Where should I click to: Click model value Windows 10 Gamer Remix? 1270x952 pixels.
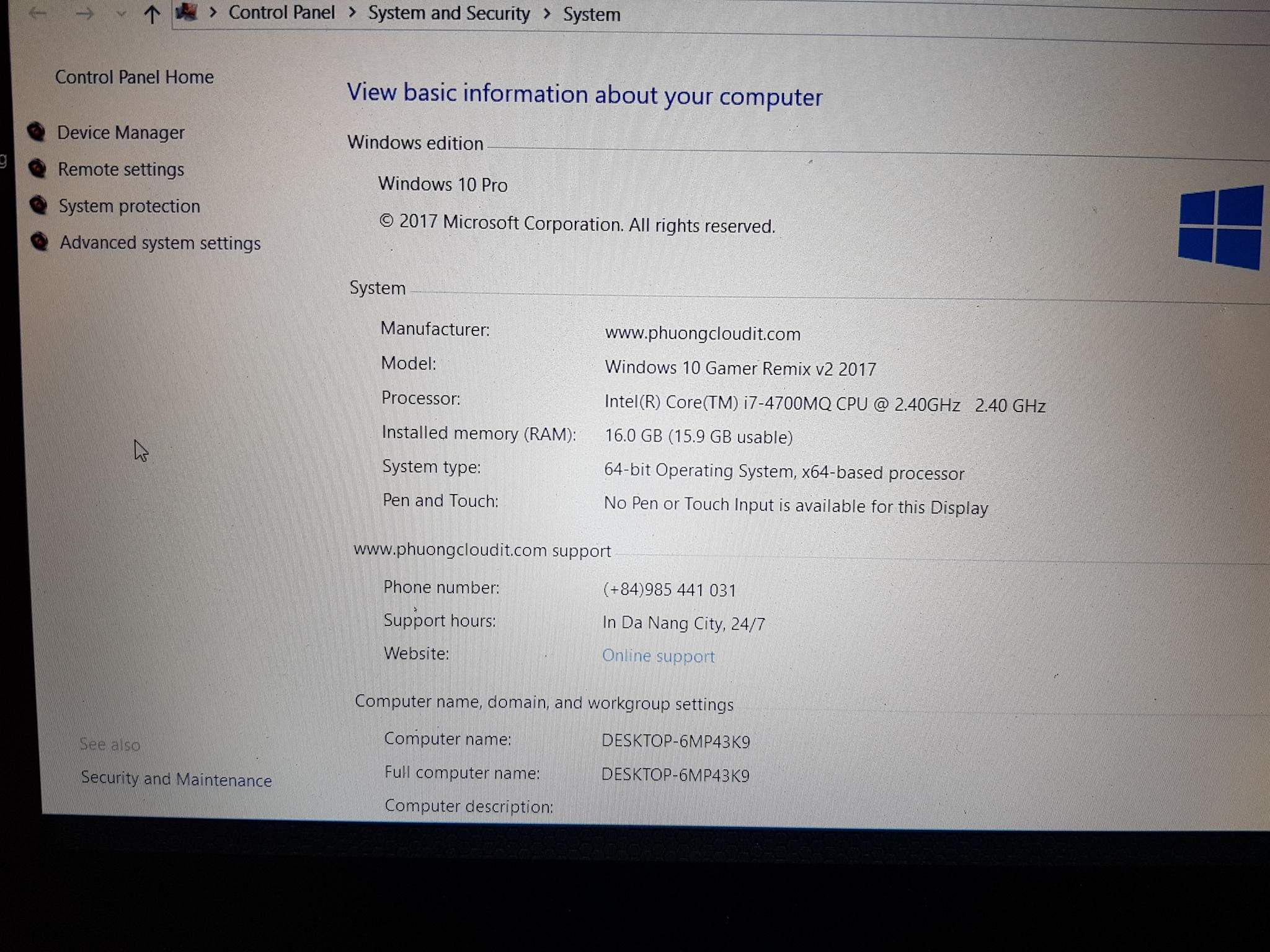[x=740, y=368]
